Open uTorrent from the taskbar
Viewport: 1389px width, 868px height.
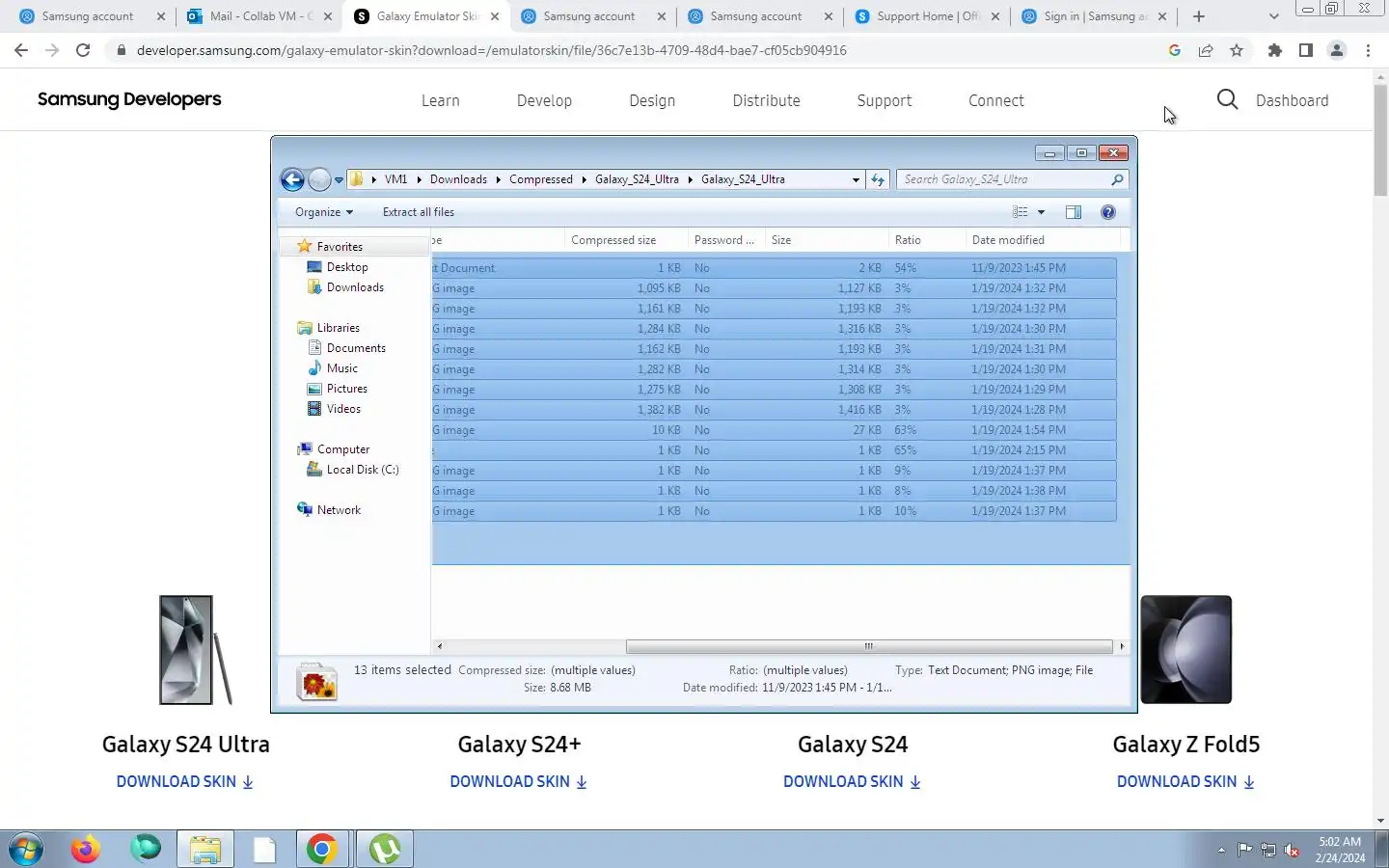click(385, 850)
